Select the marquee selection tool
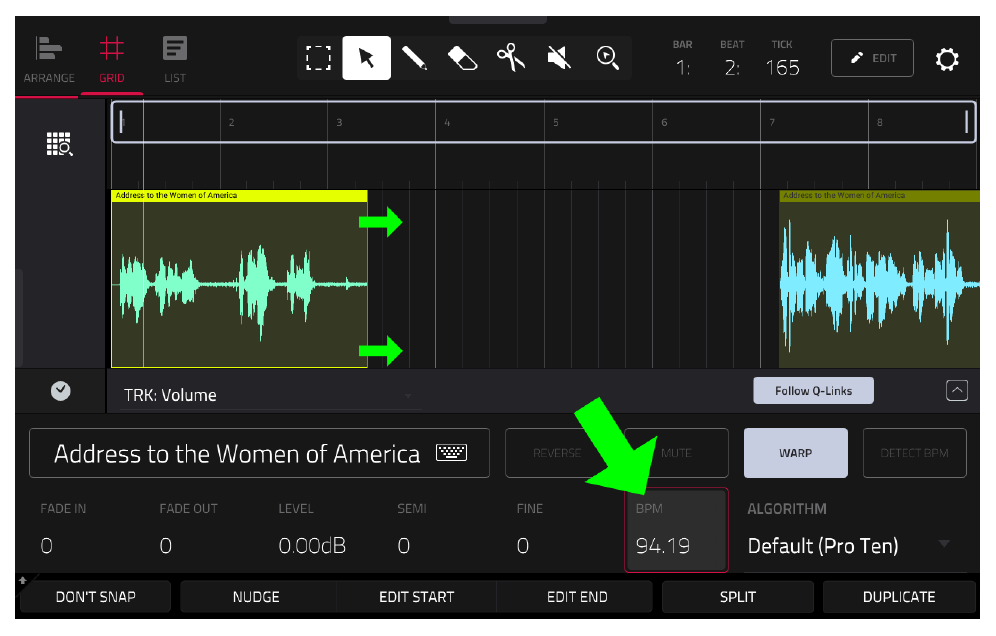This screenshot has height=636, width=996. [x=318, y=58]
